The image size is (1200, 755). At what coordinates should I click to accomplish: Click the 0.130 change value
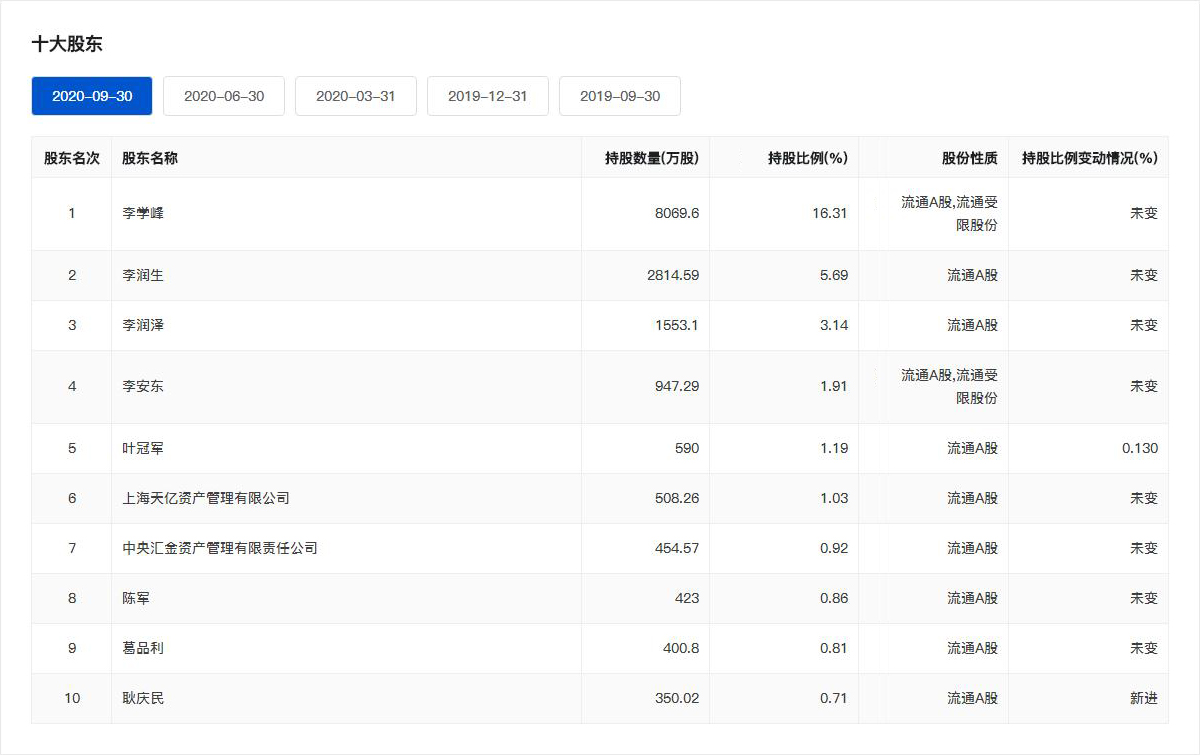point(1139,448)
